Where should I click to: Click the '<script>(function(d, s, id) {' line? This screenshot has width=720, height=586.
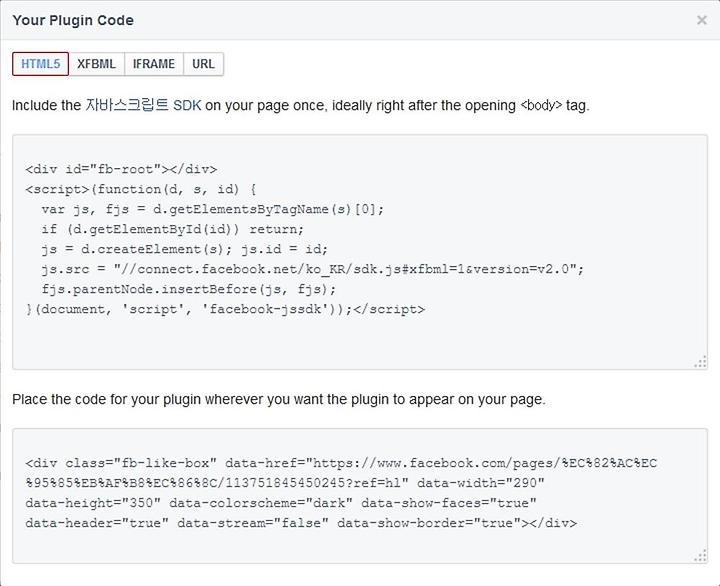(141, 189)
